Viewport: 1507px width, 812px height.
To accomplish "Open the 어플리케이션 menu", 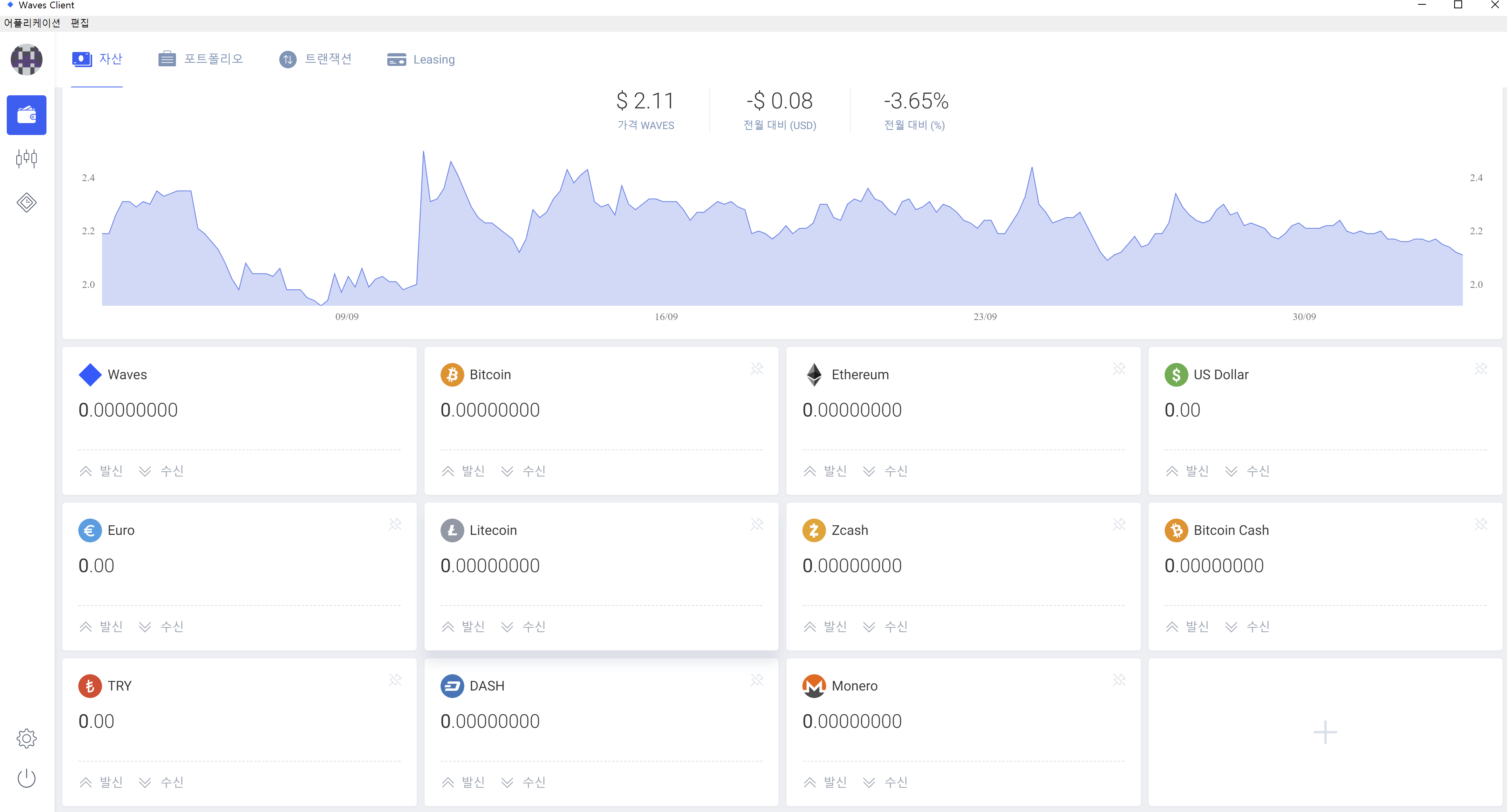I will (32, 23).
